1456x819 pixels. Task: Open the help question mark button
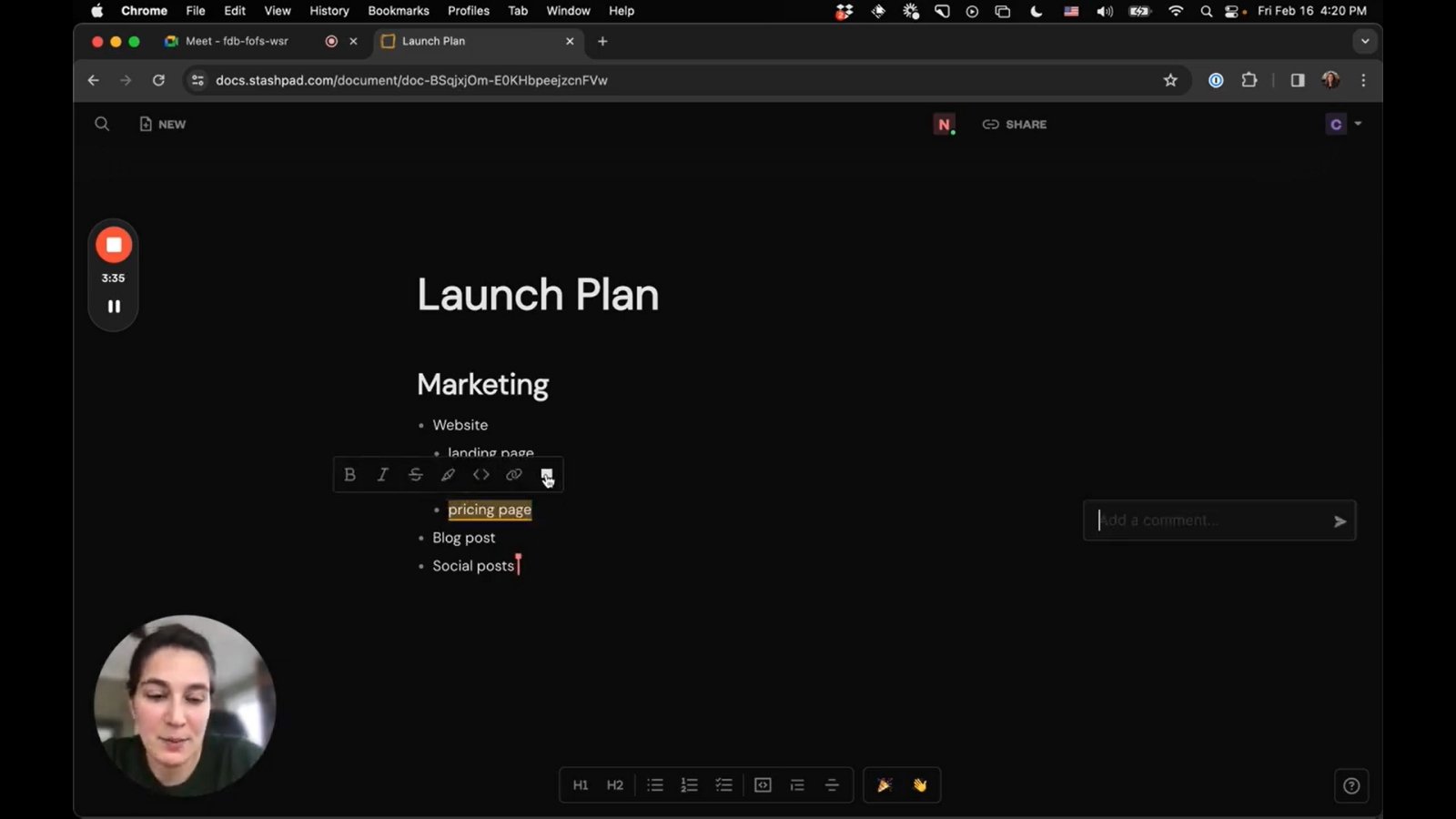click(1351, 786)
